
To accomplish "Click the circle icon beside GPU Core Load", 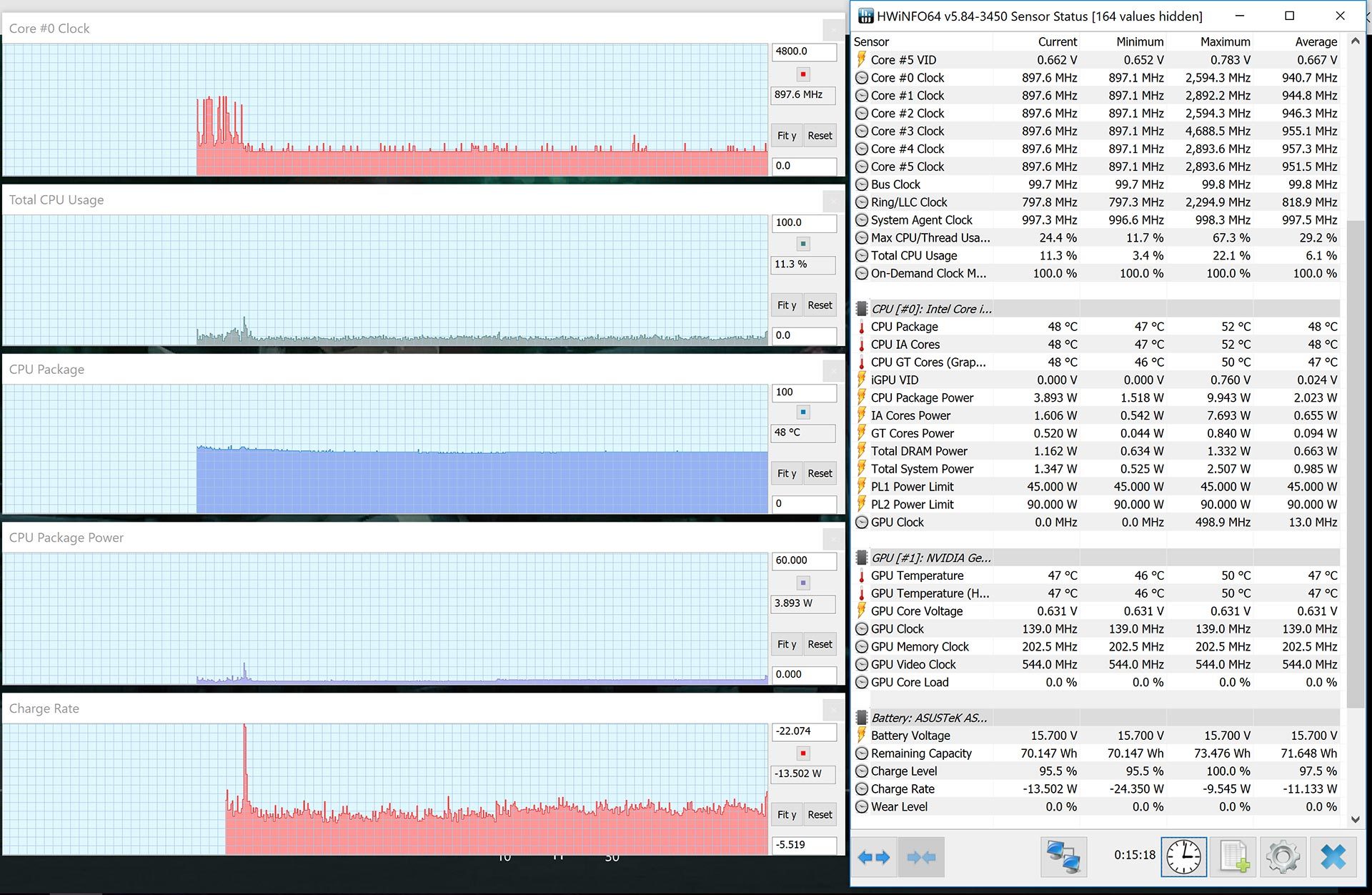I will [862, 683].
